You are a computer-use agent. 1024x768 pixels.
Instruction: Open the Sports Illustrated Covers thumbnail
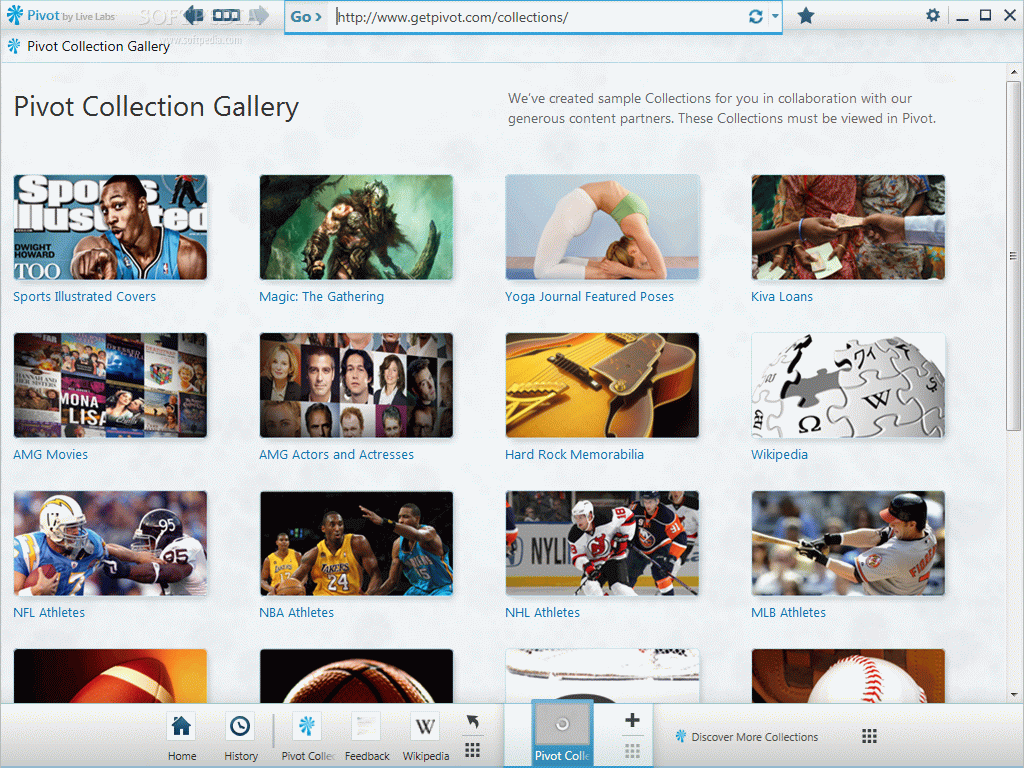pos(110,227)
